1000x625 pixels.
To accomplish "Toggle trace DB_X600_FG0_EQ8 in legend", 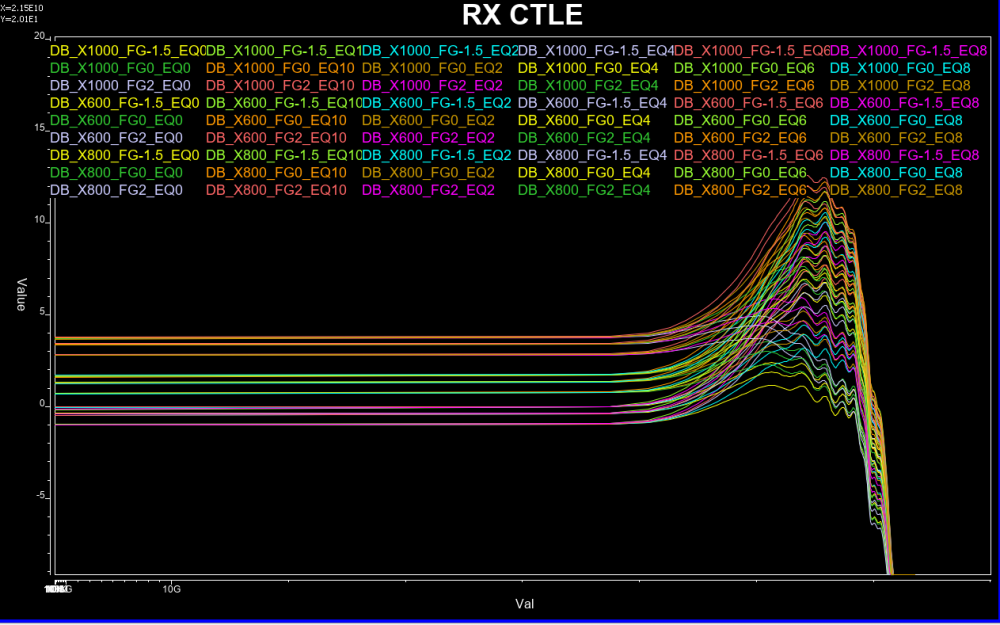I will pos(899,120).
